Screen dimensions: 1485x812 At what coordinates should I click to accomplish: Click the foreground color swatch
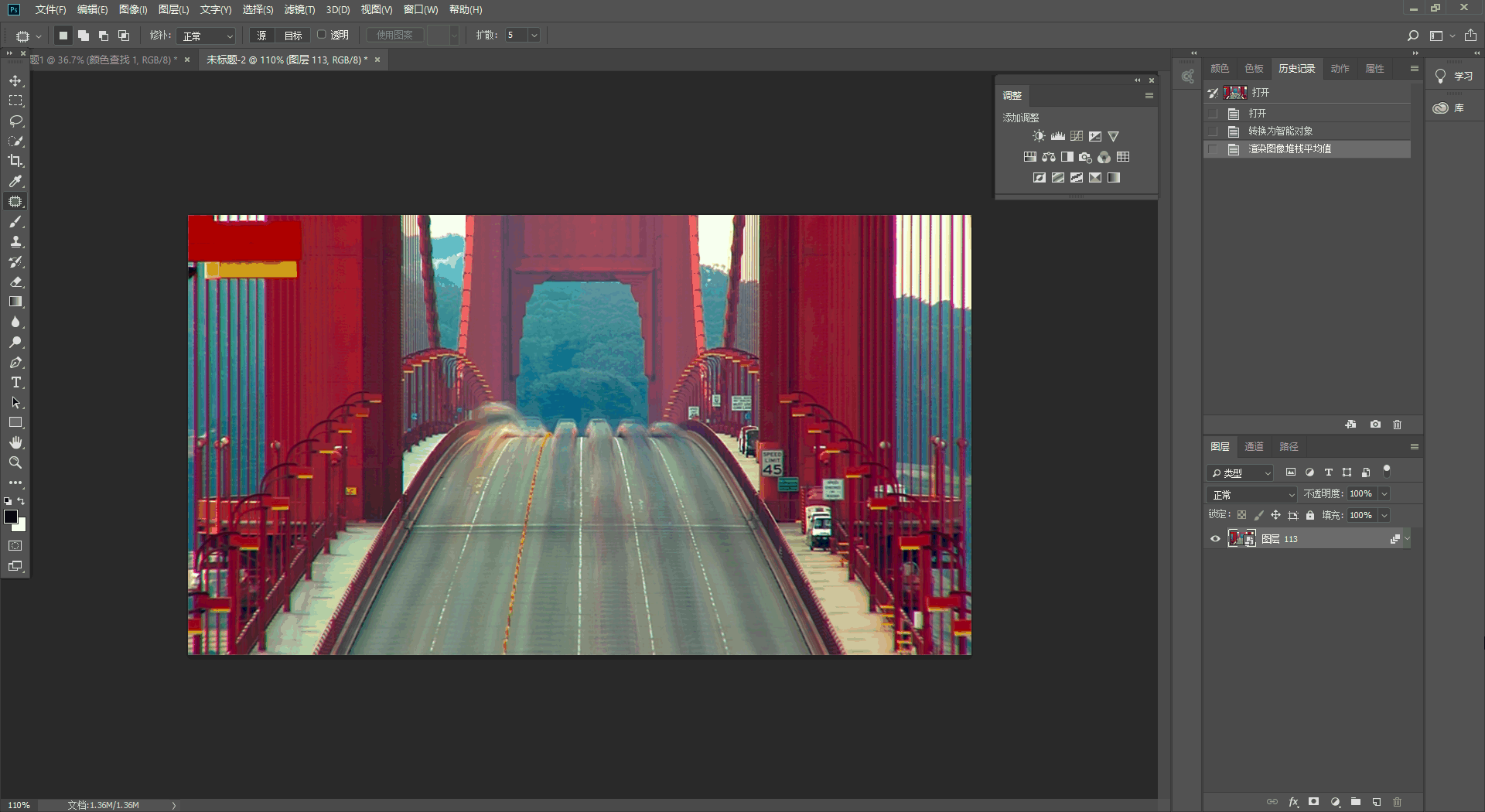pyautogui.click(x=11, y=517)
